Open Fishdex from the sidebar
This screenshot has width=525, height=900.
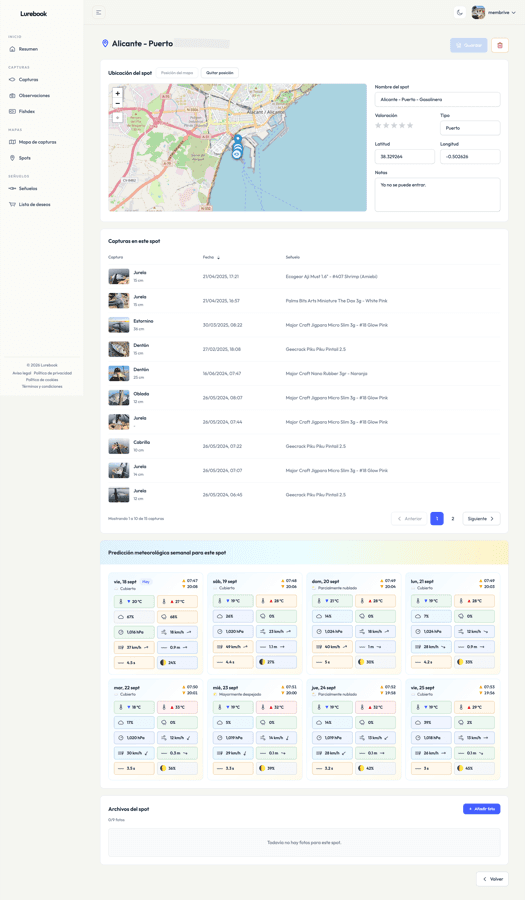pos(26,111)
